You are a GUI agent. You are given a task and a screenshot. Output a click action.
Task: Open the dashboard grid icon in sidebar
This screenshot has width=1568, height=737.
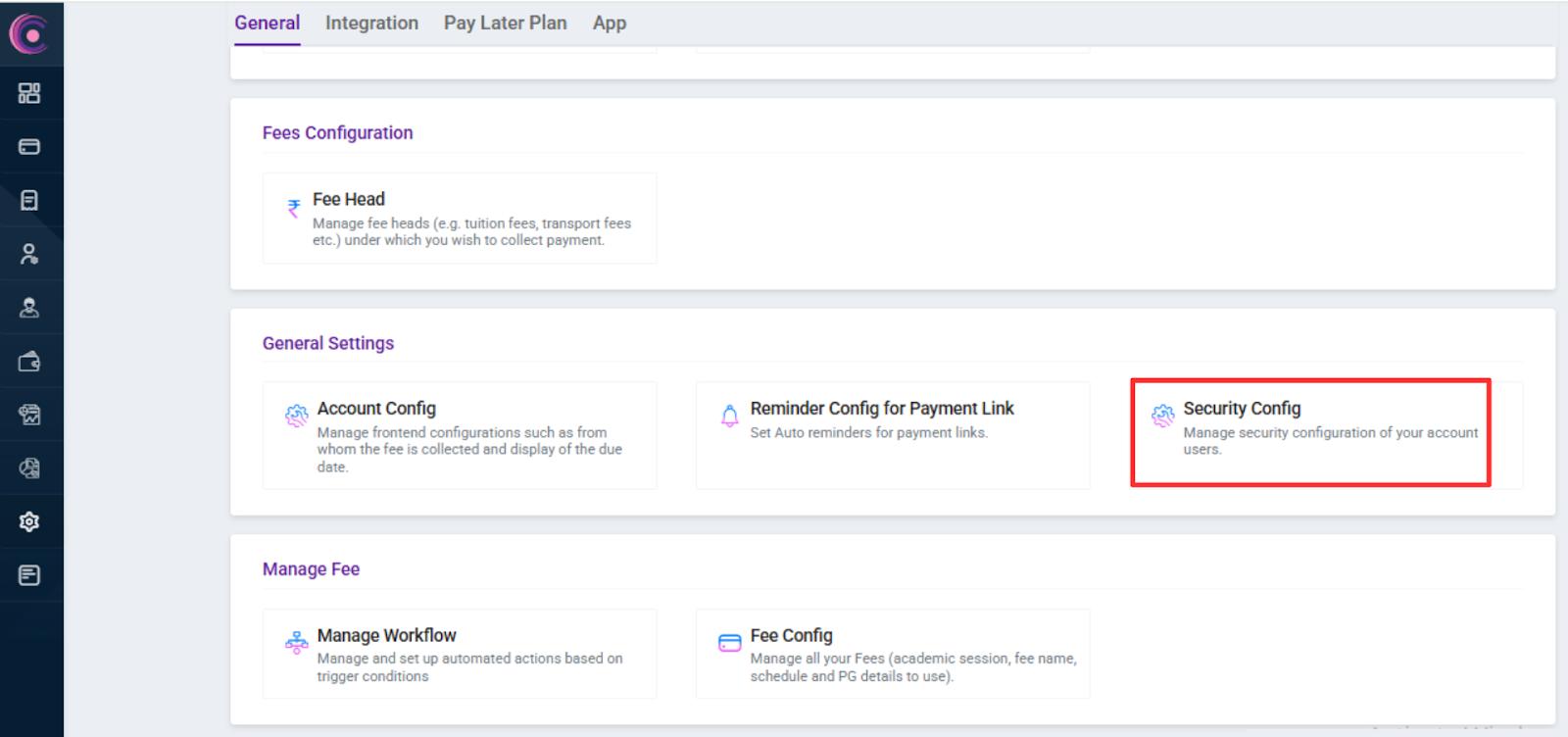coord(29,93)
